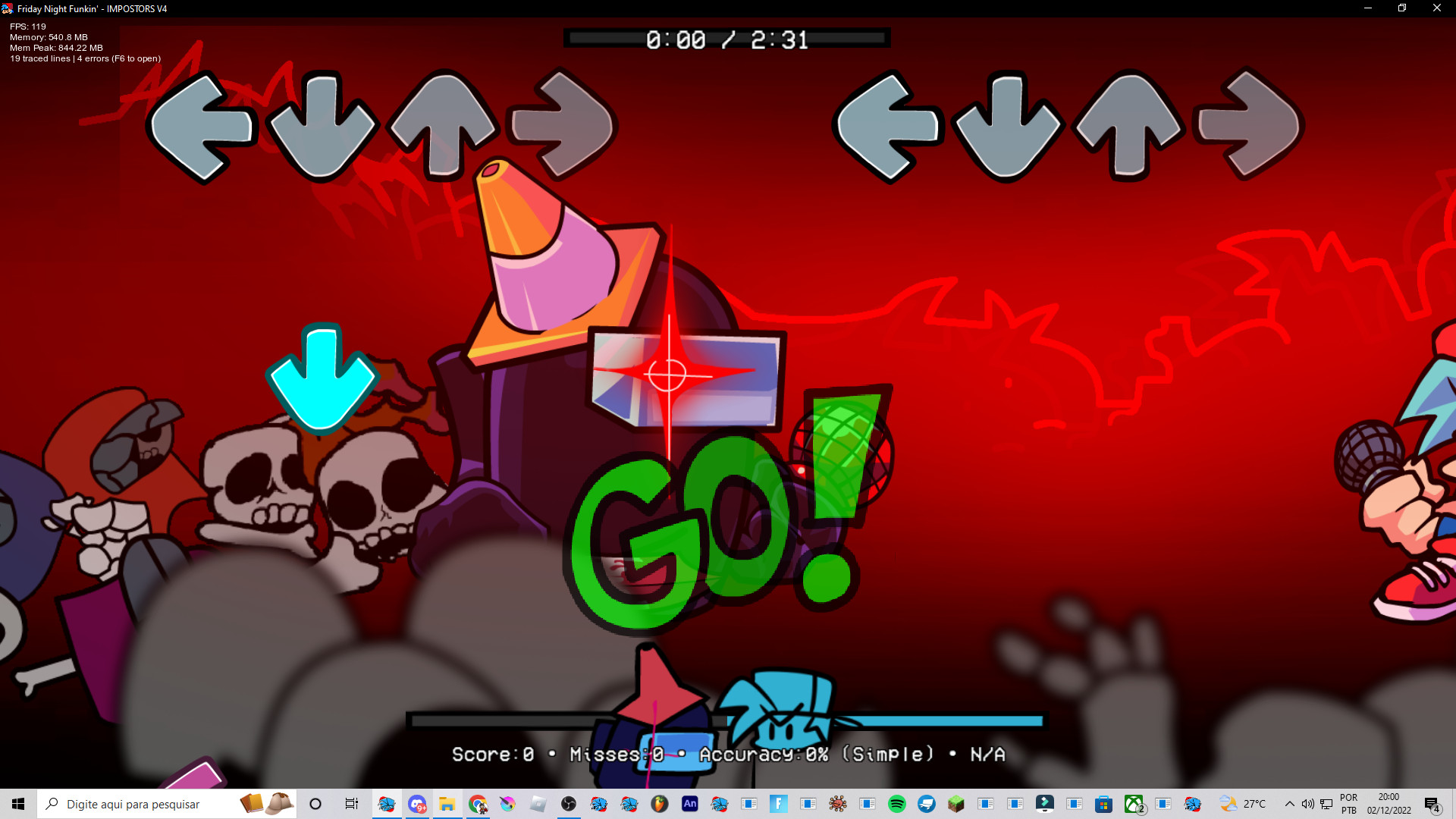Switch the POR PTB input language
This screenshot has width=1456, height=819.
pyautogui.click(x=1349, y=804)
